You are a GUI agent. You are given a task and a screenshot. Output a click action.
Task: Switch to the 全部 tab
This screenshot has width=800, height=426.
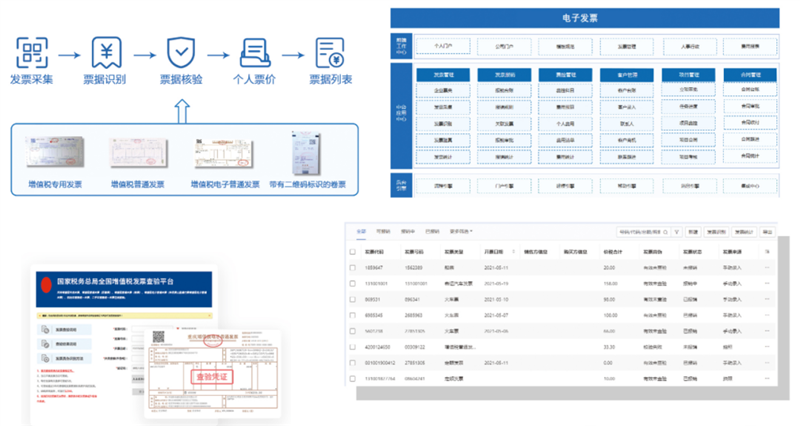tap(362, 231)
